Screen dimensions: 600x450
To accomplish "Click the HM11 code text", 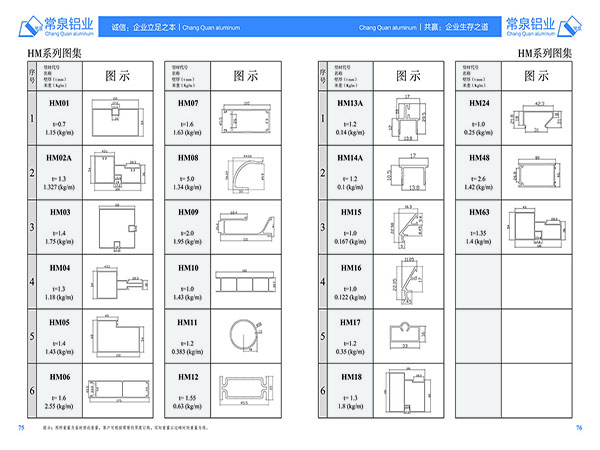I will (x=187, y=322).
